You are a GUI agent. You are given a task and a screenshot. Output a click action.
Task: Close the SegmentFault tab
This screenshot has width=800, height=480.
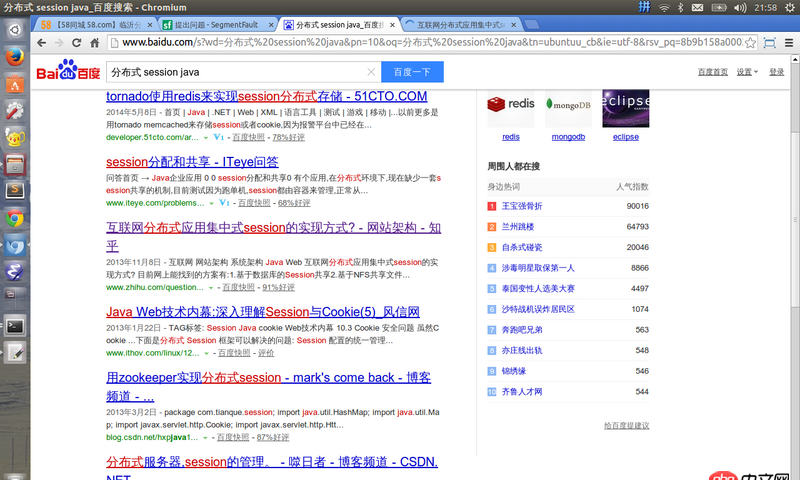click(x=271, y=24)
